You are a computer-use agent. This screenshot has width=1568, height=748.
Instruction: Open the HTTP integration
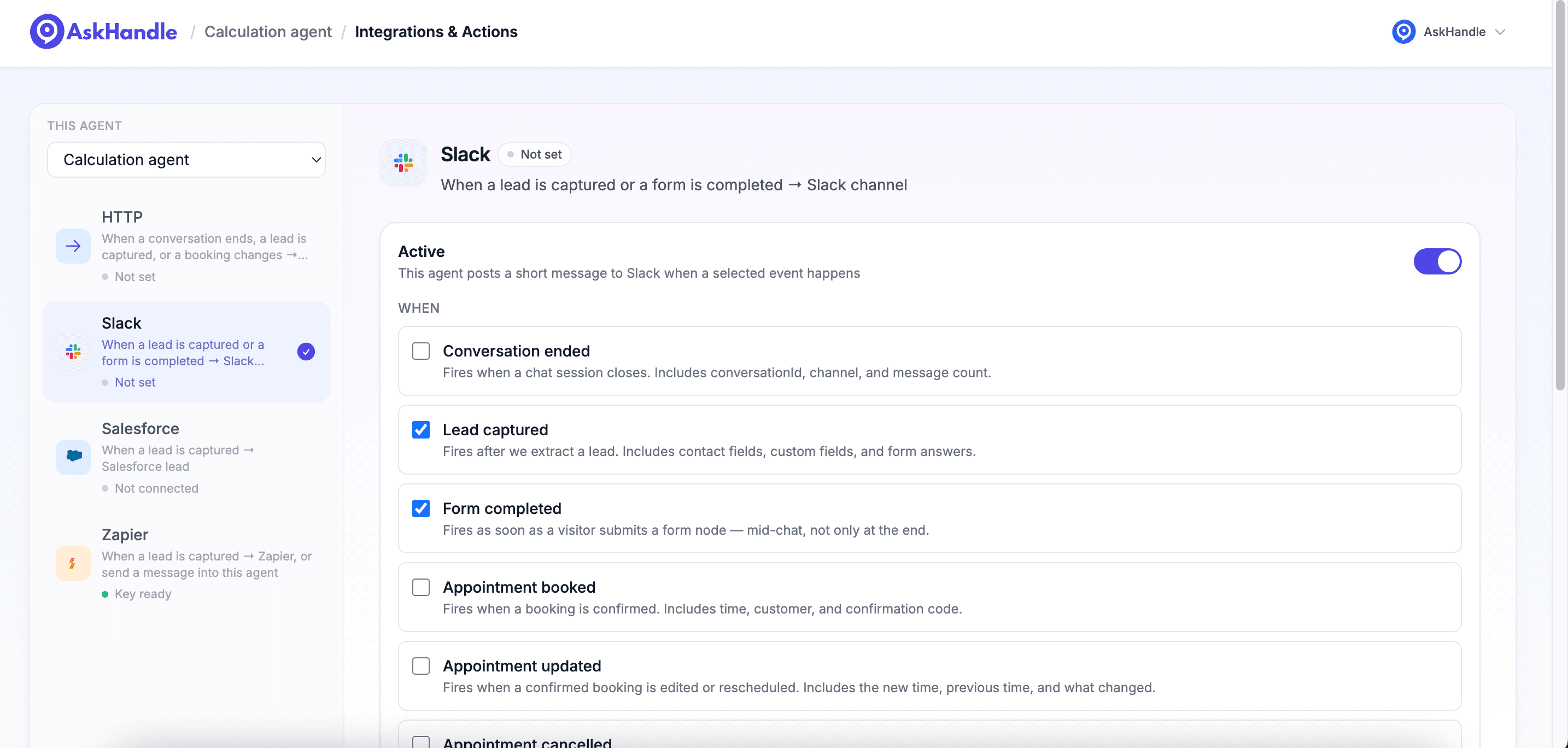pyautogui.click(x=186, y=246)
